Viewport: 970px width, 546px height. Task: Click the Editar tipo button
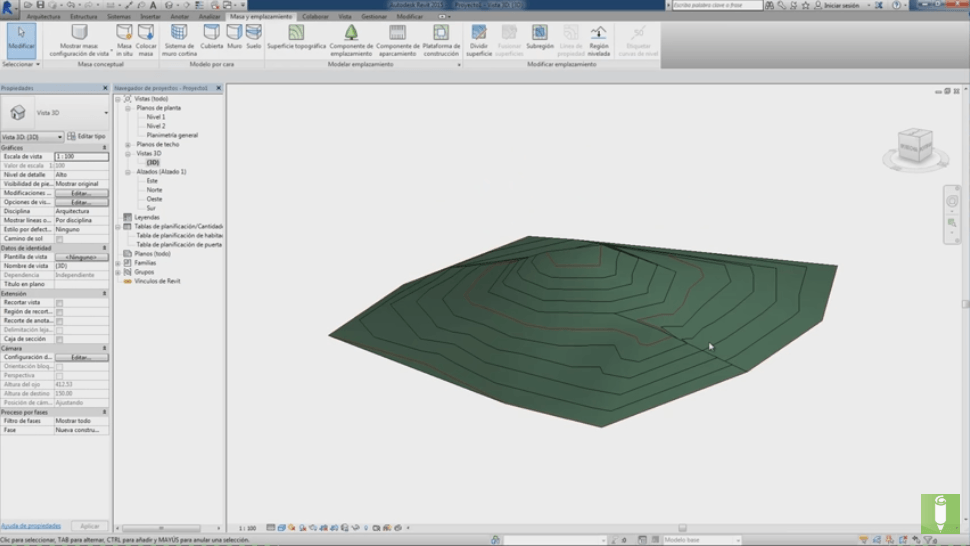click(x=87, y=136)
